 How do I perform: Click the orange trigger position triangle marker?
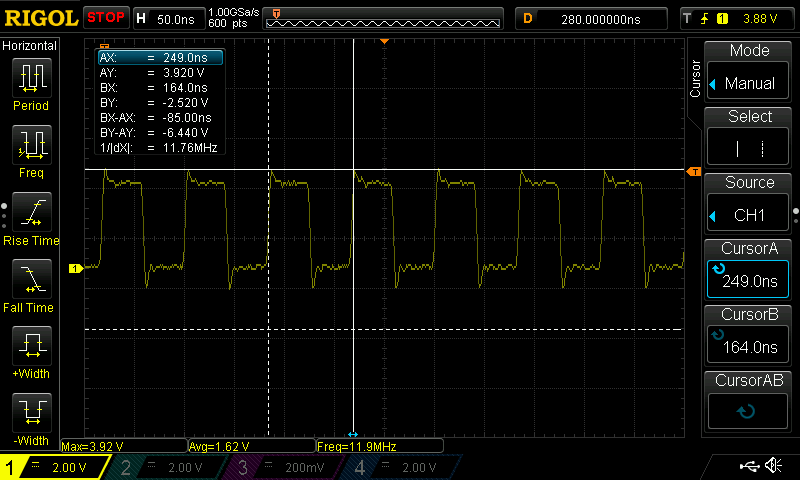[385, 41]
